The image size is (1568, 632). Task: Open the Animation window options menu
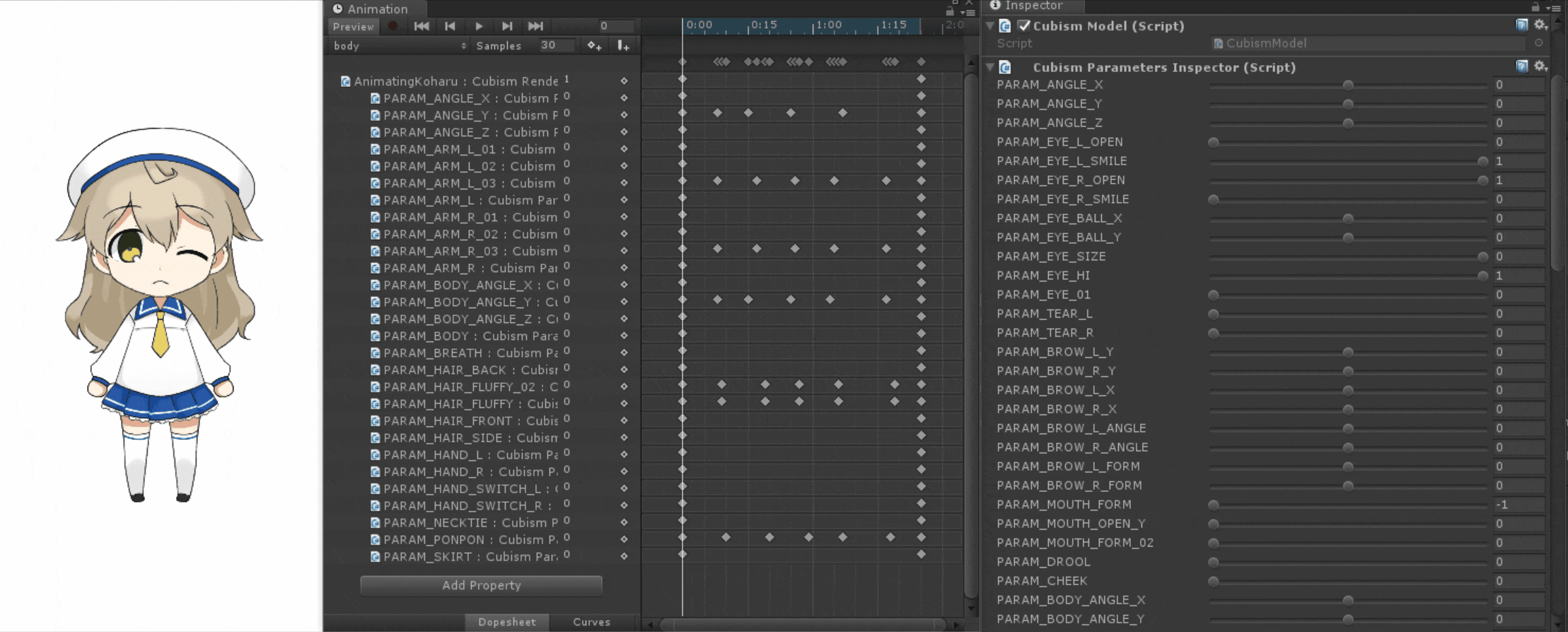(968, 11)
